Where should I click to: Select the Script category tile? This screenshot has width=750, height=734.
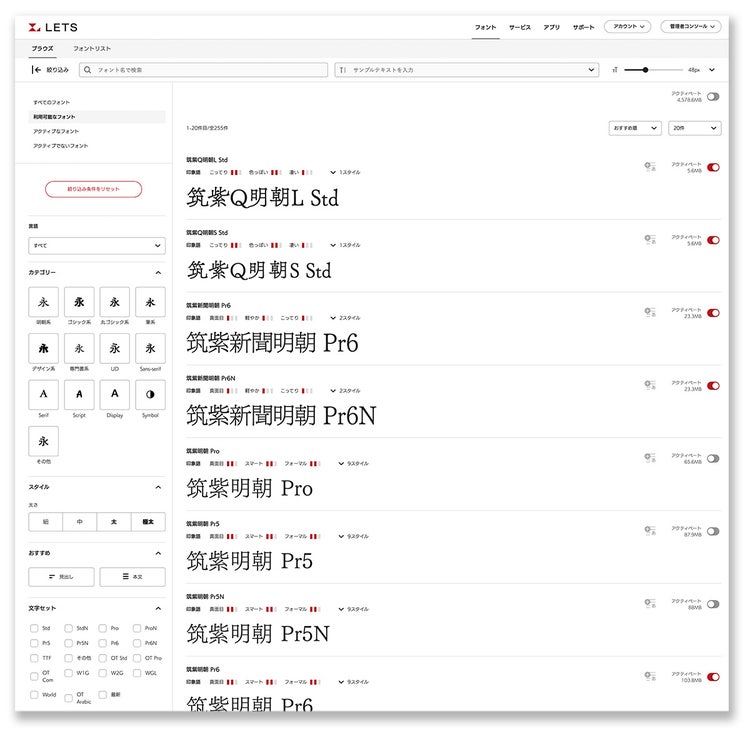click(x=79, y=394)
